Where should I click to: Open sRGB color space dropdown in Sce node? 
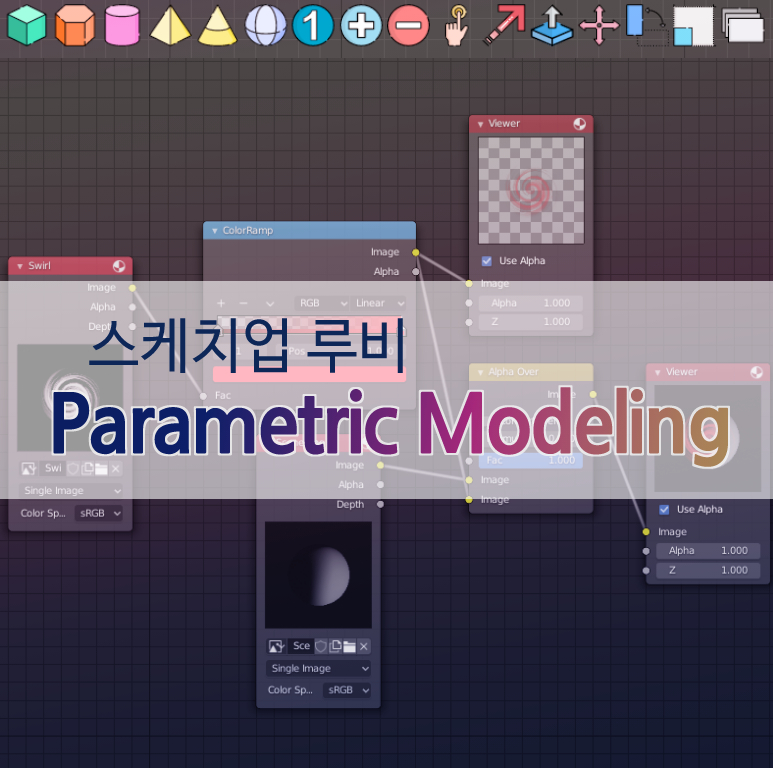click(347, 690)
